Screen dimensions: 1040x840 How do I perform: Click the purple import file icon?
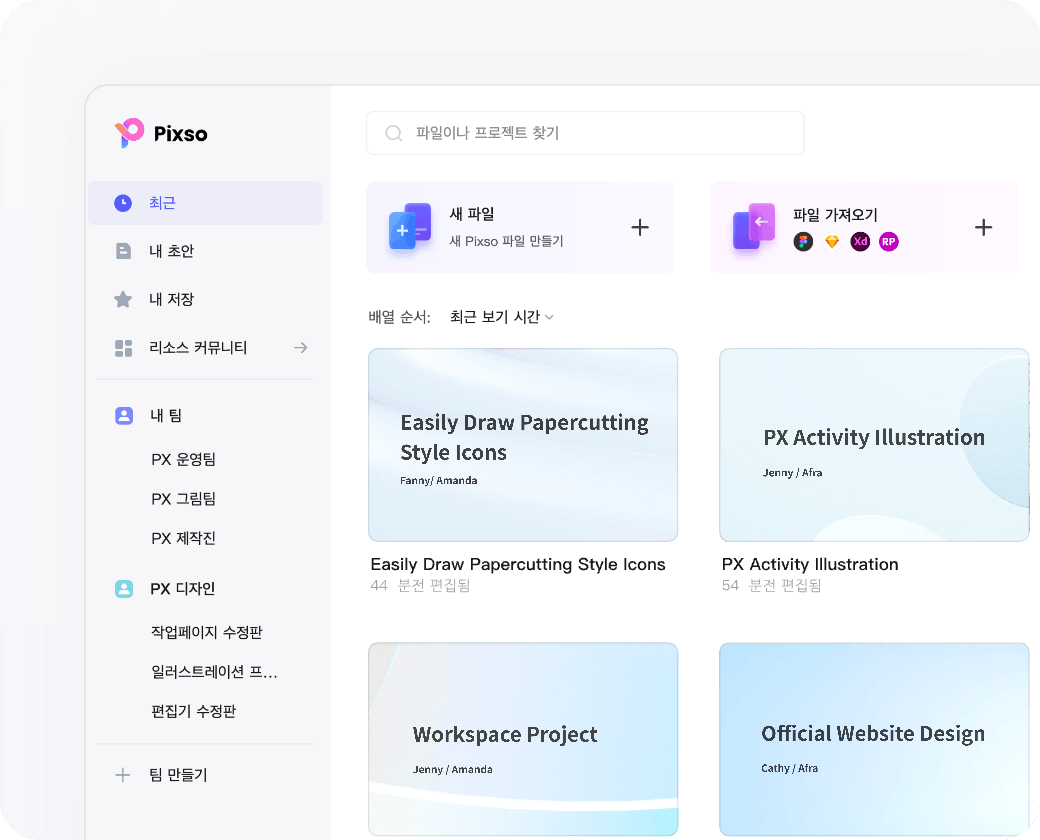[x=753, y=227]
